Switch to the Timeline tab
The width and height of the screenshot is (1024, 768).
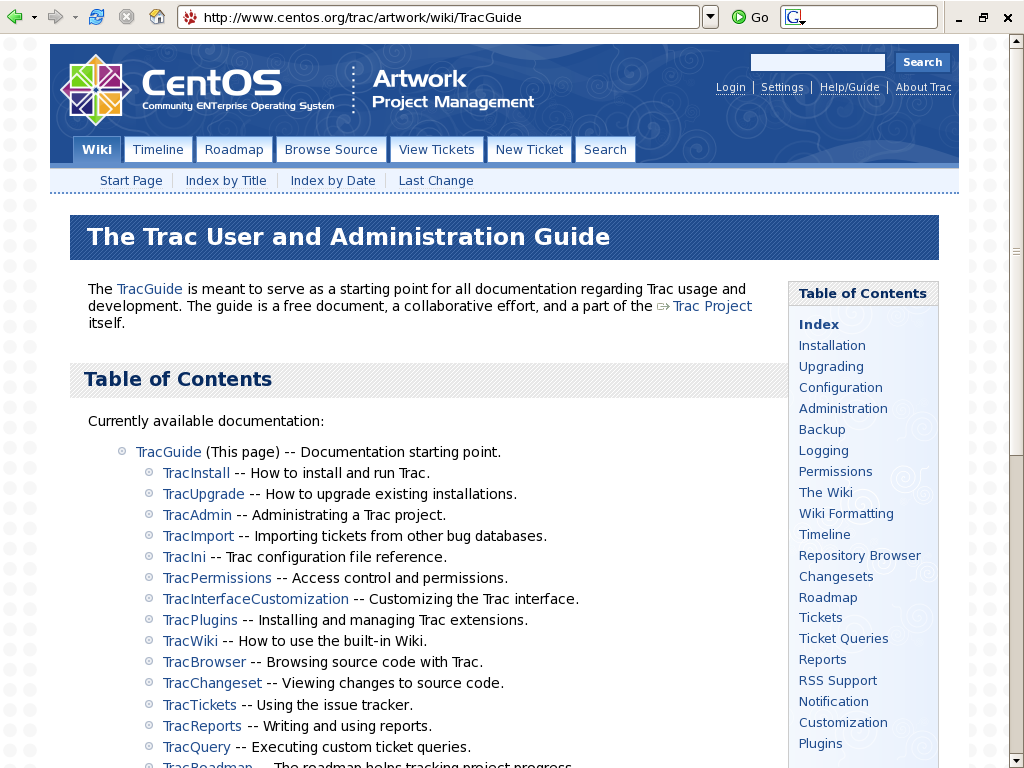158,150
